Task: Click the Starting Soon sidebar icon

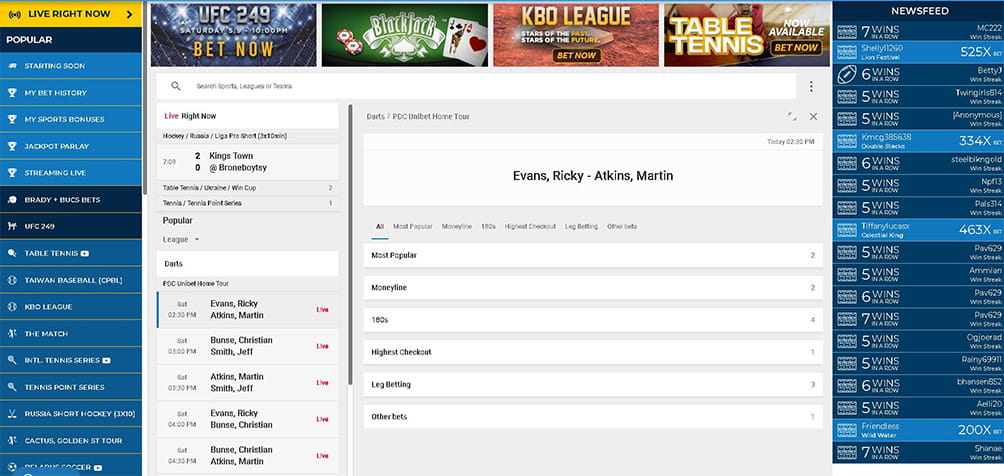Action: click(x=12, y=66)
